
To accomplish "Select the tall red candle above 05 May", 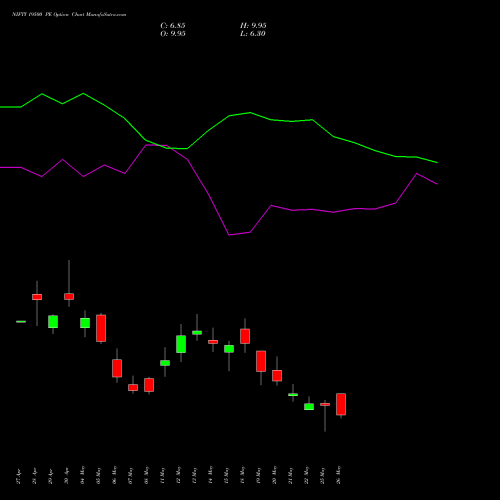I will (x=101, y=328).
